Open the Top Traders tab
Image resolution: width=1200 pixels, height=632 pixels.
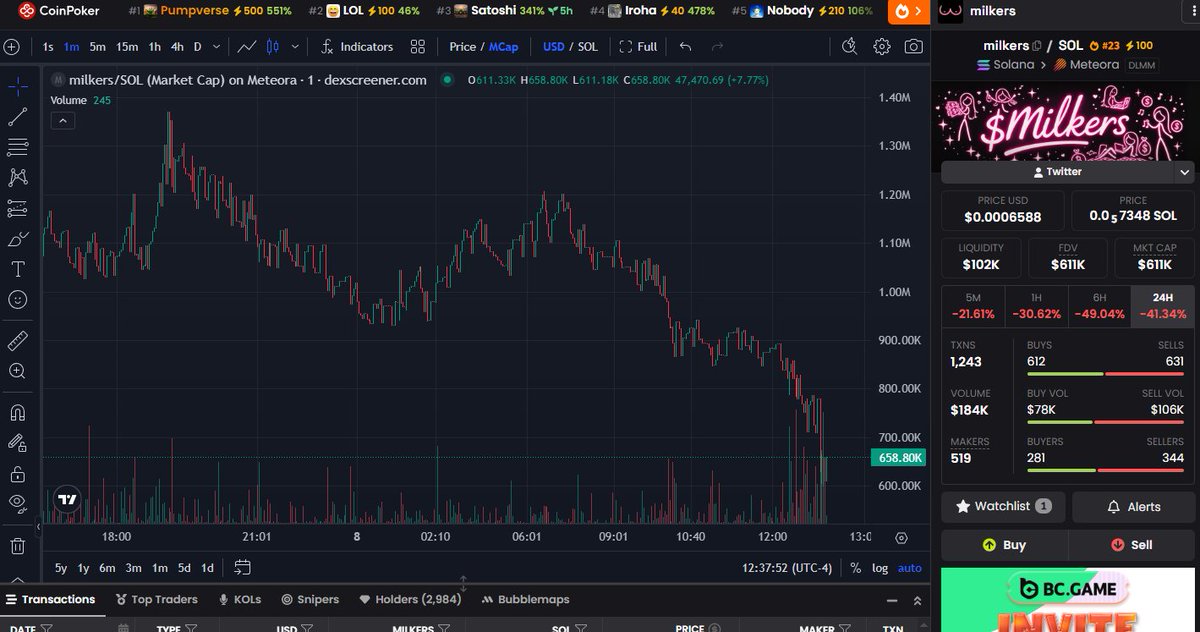pos(156,600)
